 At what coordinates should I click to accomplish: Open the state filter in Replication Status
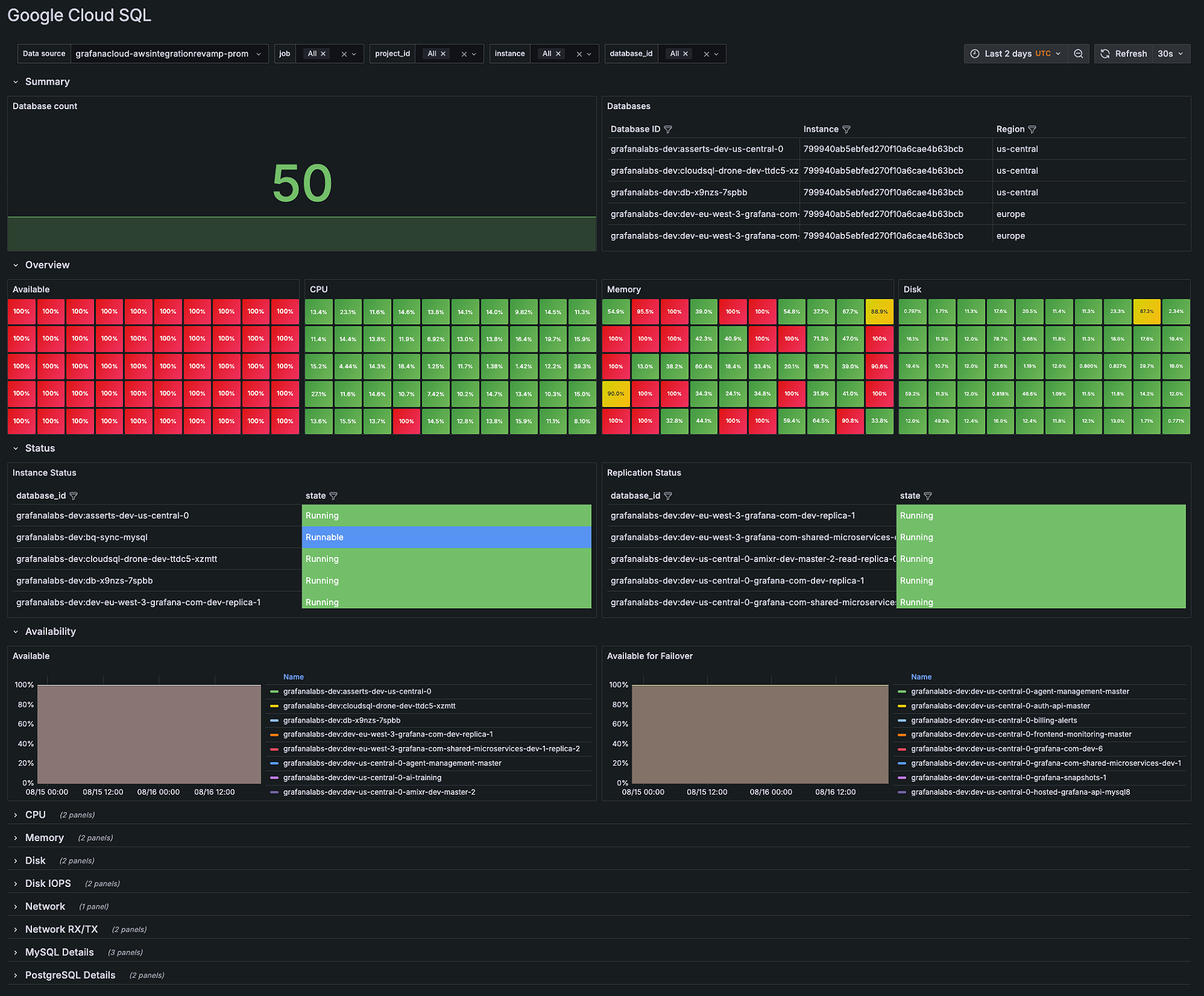coord(929,495)
